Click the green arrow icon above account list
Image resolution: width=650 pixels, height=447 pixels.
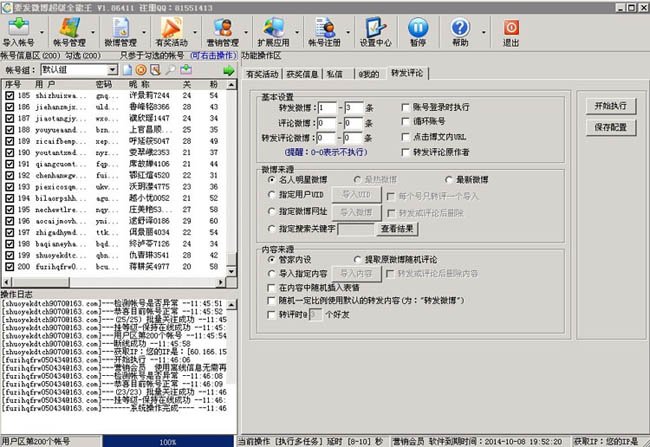(x=228, y=70)
